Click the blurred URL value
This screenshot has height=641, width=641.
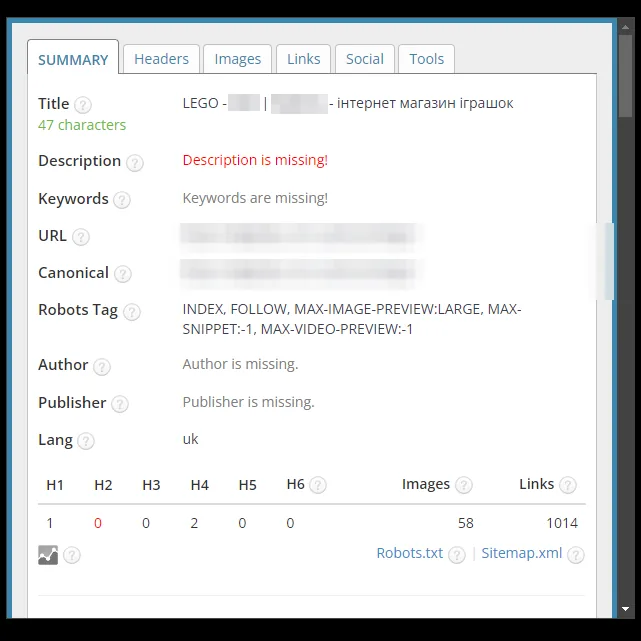pos(301,236)
